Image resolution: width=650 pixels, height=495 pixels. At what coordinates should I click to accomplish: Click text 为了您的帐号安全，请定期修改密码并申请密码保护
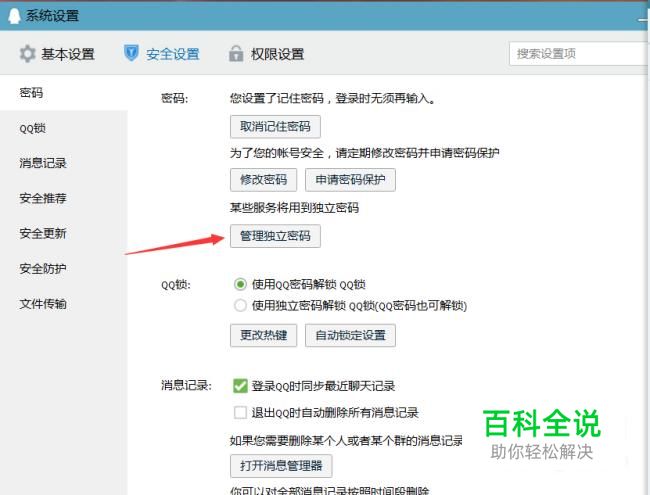click(x=364, y=153)
